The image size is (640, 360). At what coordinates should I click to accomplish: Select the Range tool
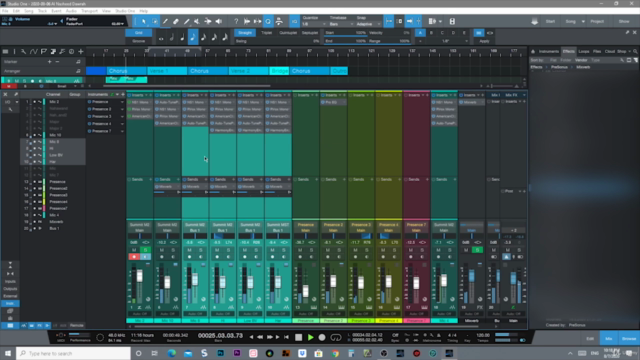point(155,21)
